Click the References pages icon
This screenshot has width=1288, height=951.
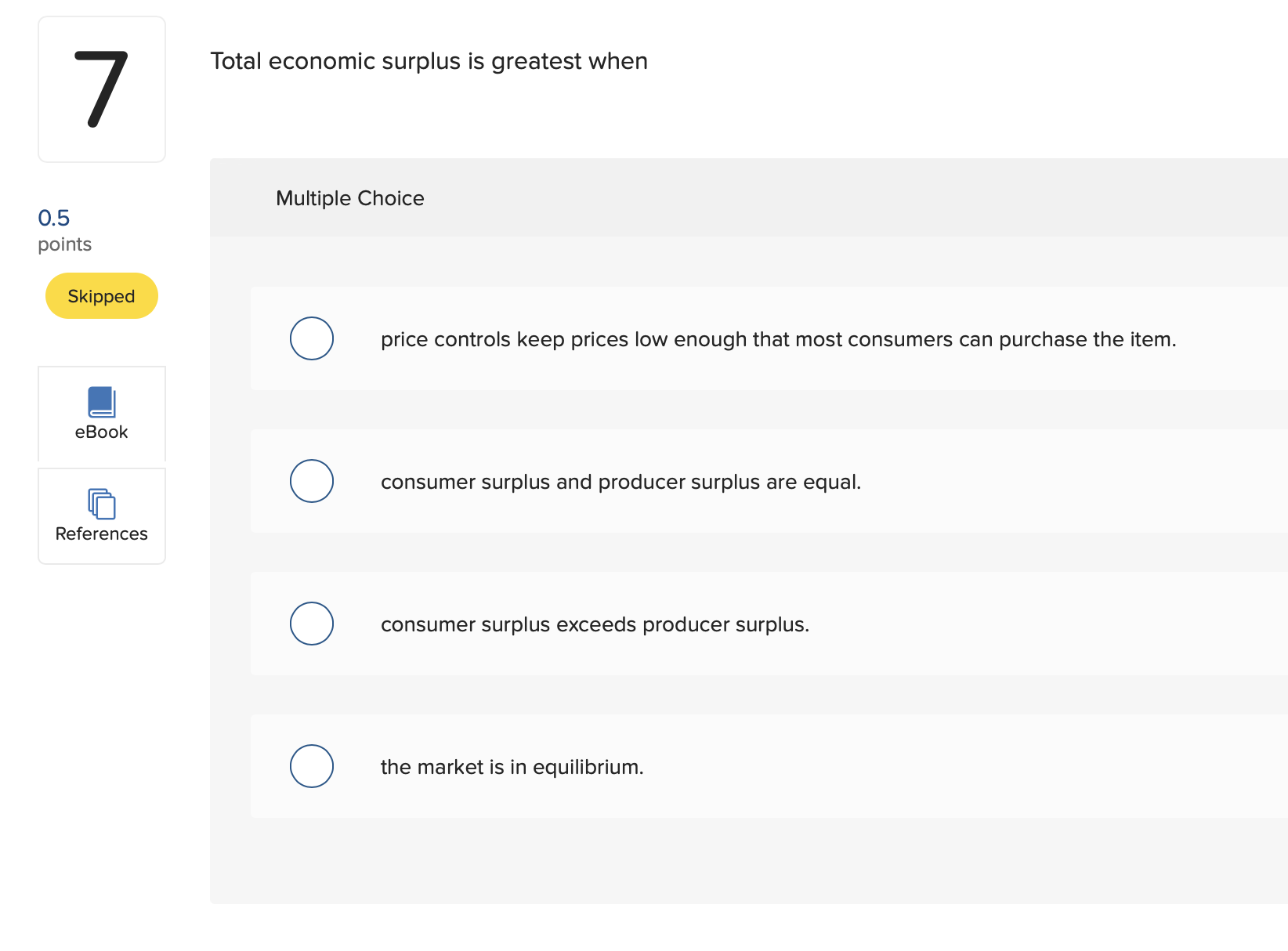[x=101, y=504]
